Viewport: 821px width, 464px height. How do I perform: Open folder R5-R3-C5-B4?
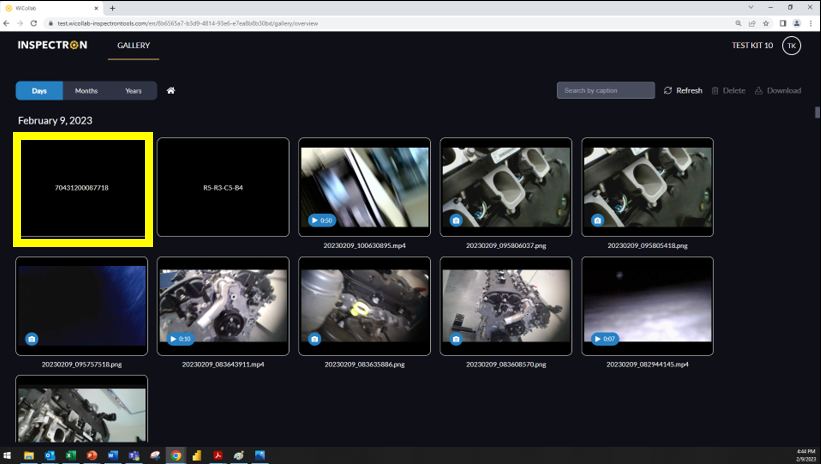(x=223, y=187)
